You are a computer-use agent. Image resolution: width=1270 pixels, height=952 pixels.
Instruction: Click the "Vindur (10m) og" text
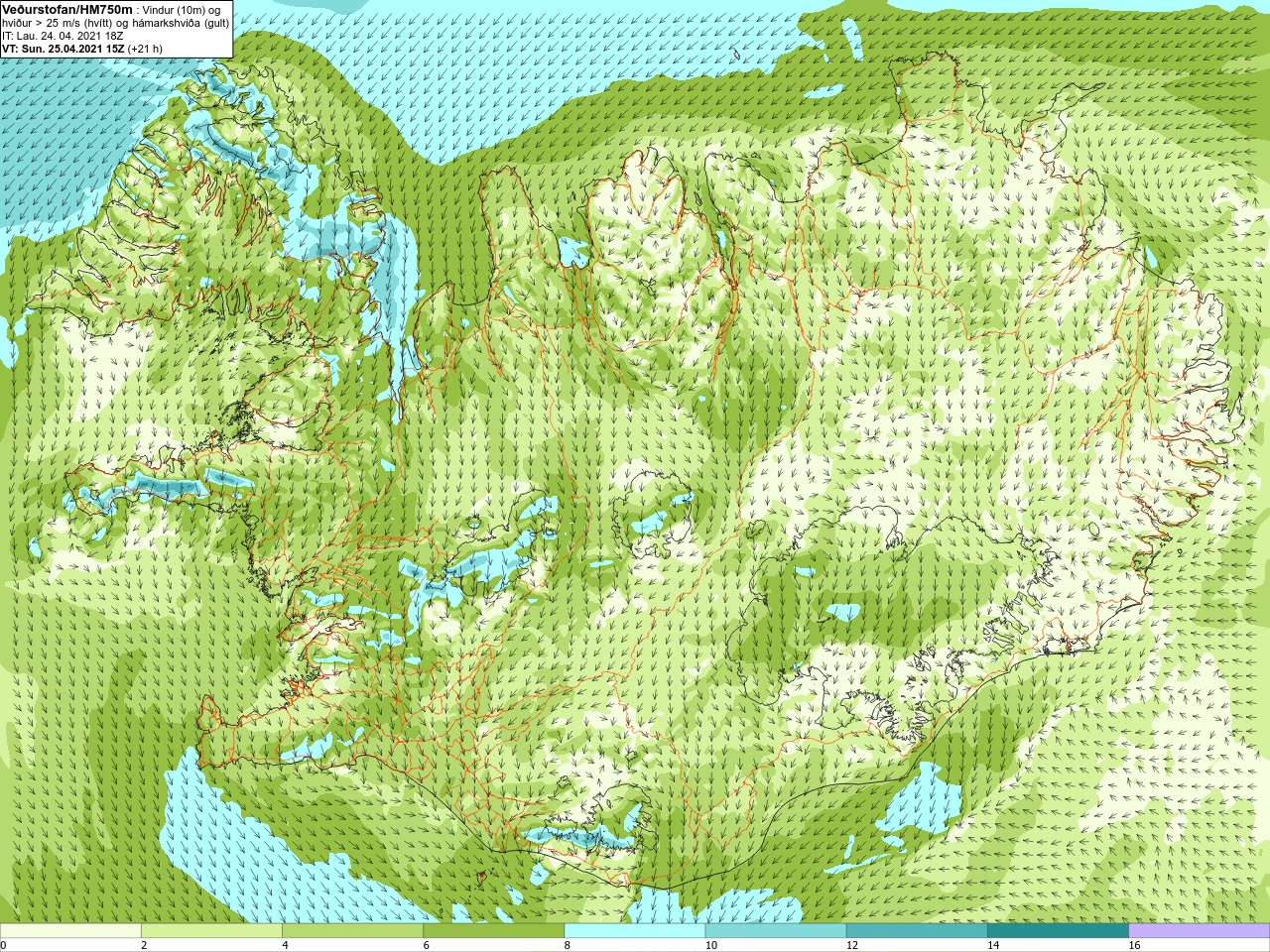pyautogui.click(x=182, y=10)
